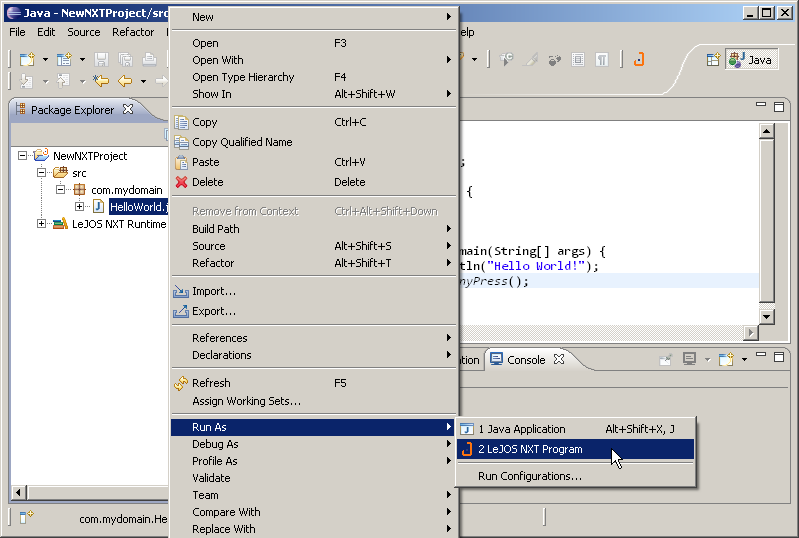Image resolution: width=799 pixels, height=538 pixels.
Task: Collapse the com.mydomain package node
Action: (60, 190)
